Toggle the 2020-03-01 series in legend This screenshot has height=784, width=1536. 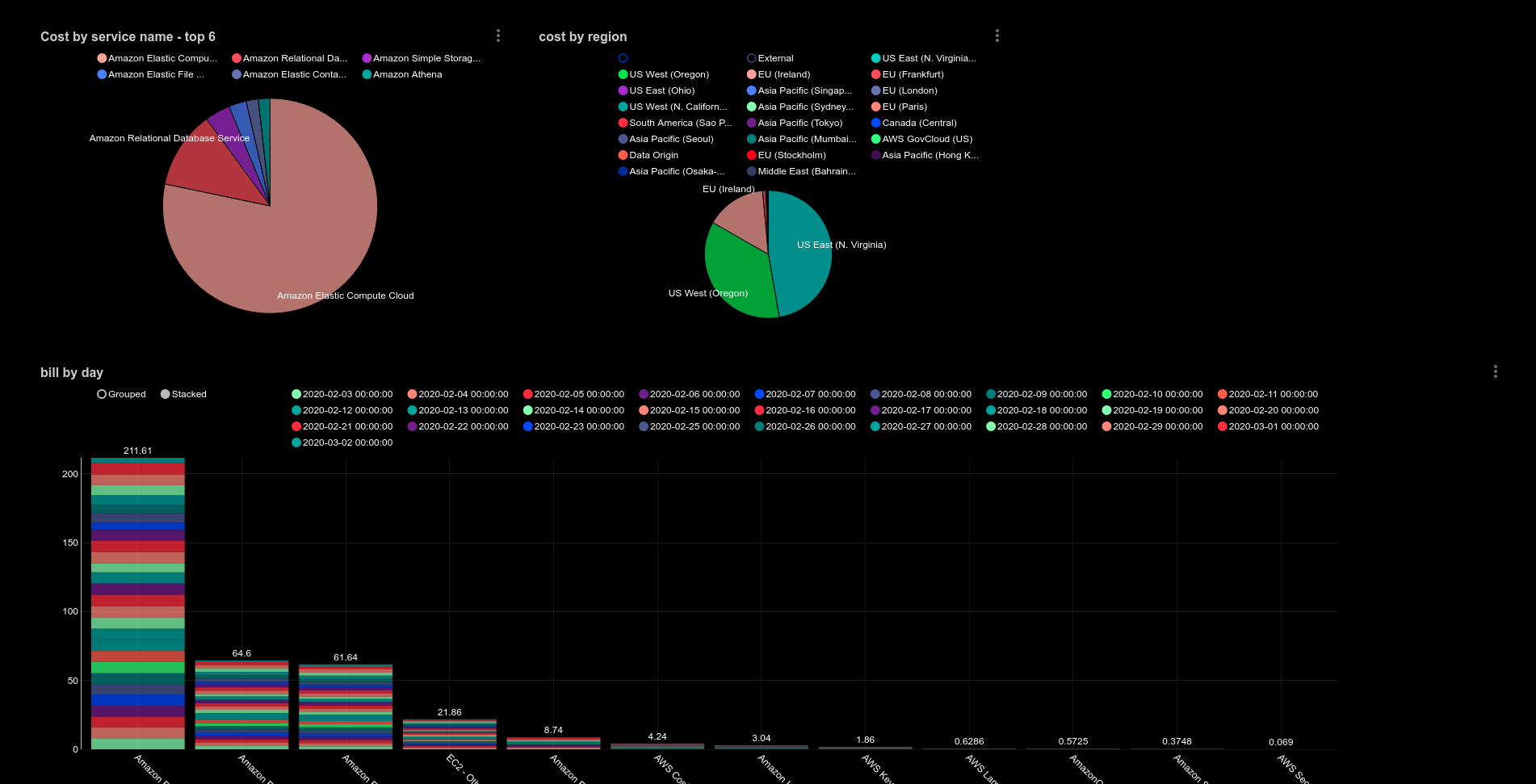pyautogui.click(x=1268, y=426)
